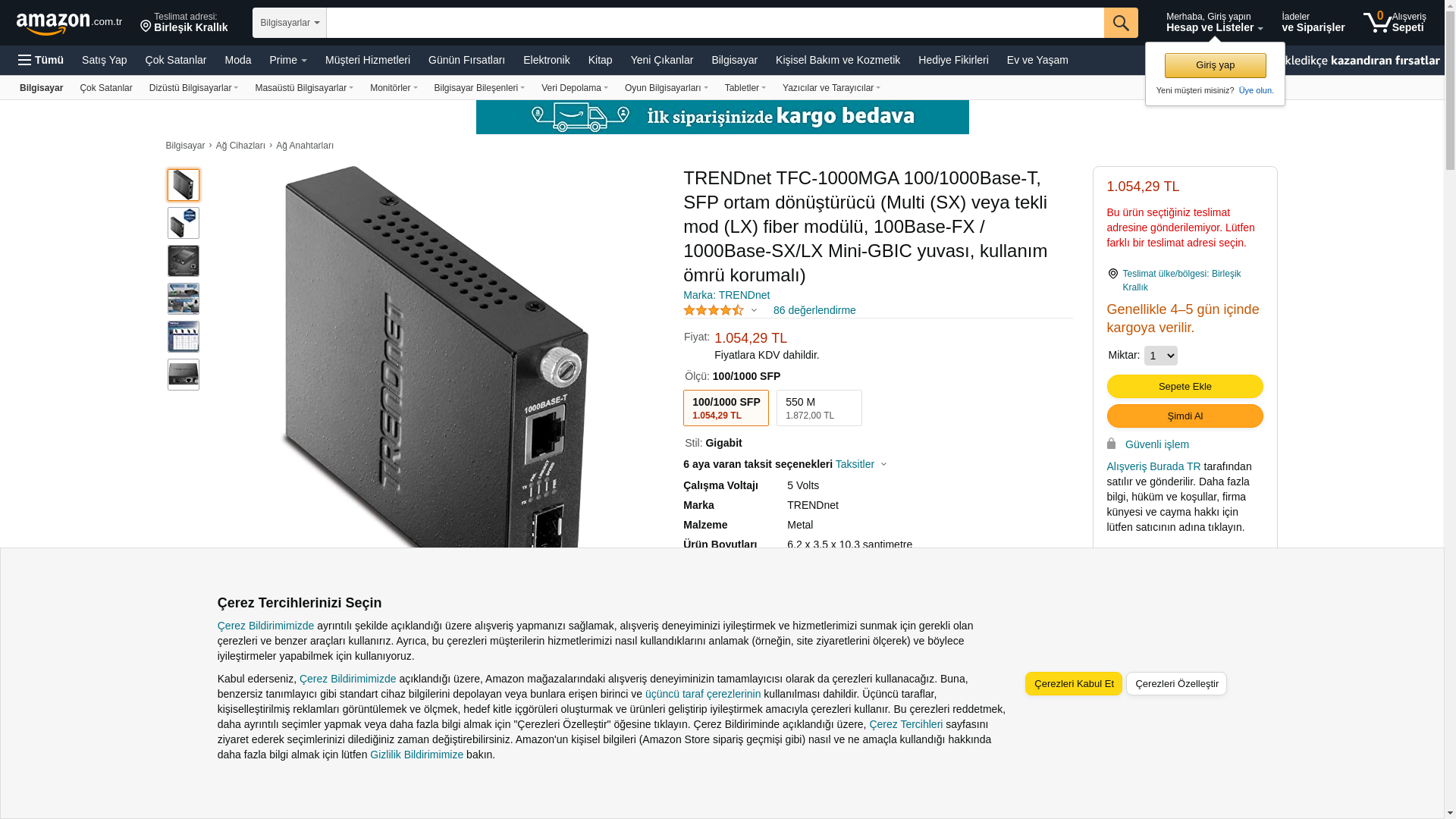Open the Veri Depolama submenu

tap(574, 88)
